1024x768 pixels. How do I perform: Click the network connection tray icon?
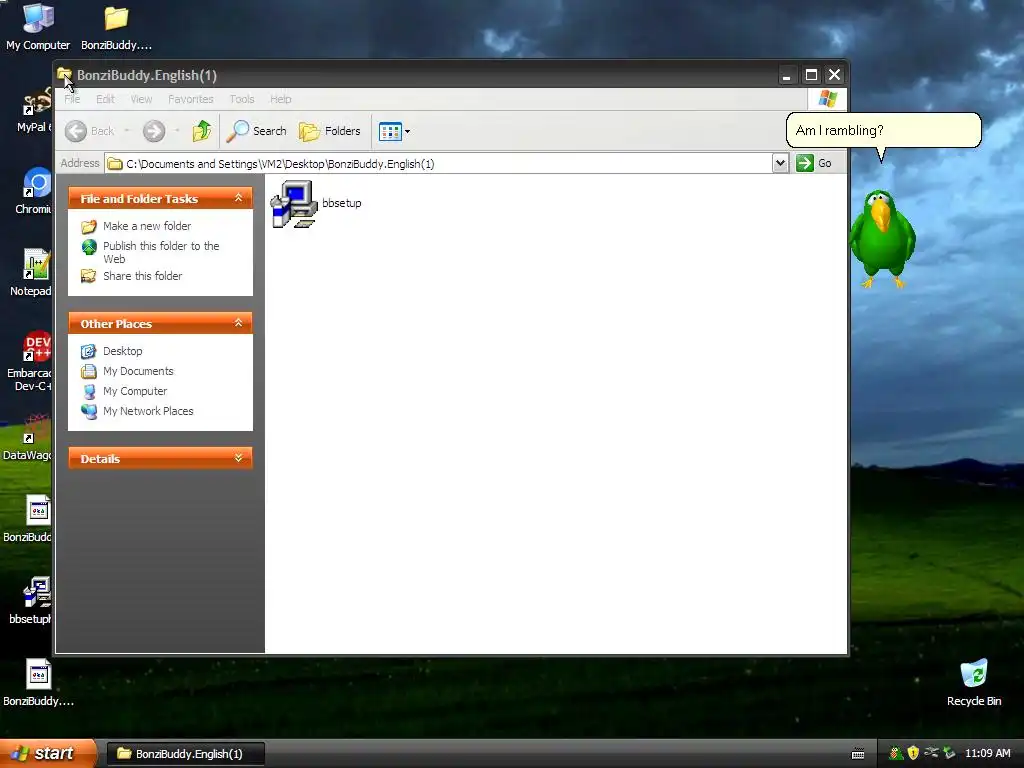(931, 754)
